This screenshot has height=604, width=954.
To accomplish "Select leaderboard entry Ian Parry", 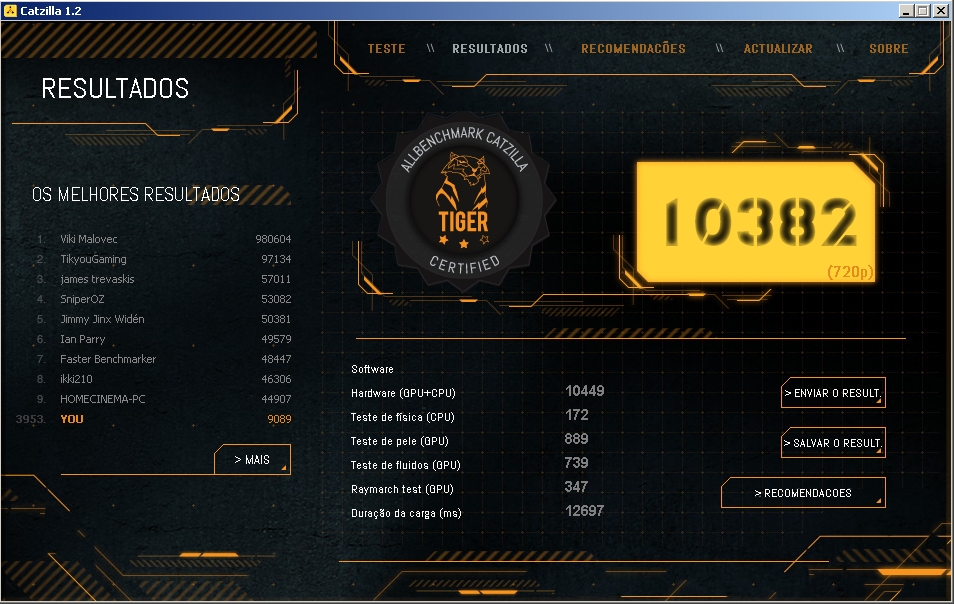I will tap(164, 339).
